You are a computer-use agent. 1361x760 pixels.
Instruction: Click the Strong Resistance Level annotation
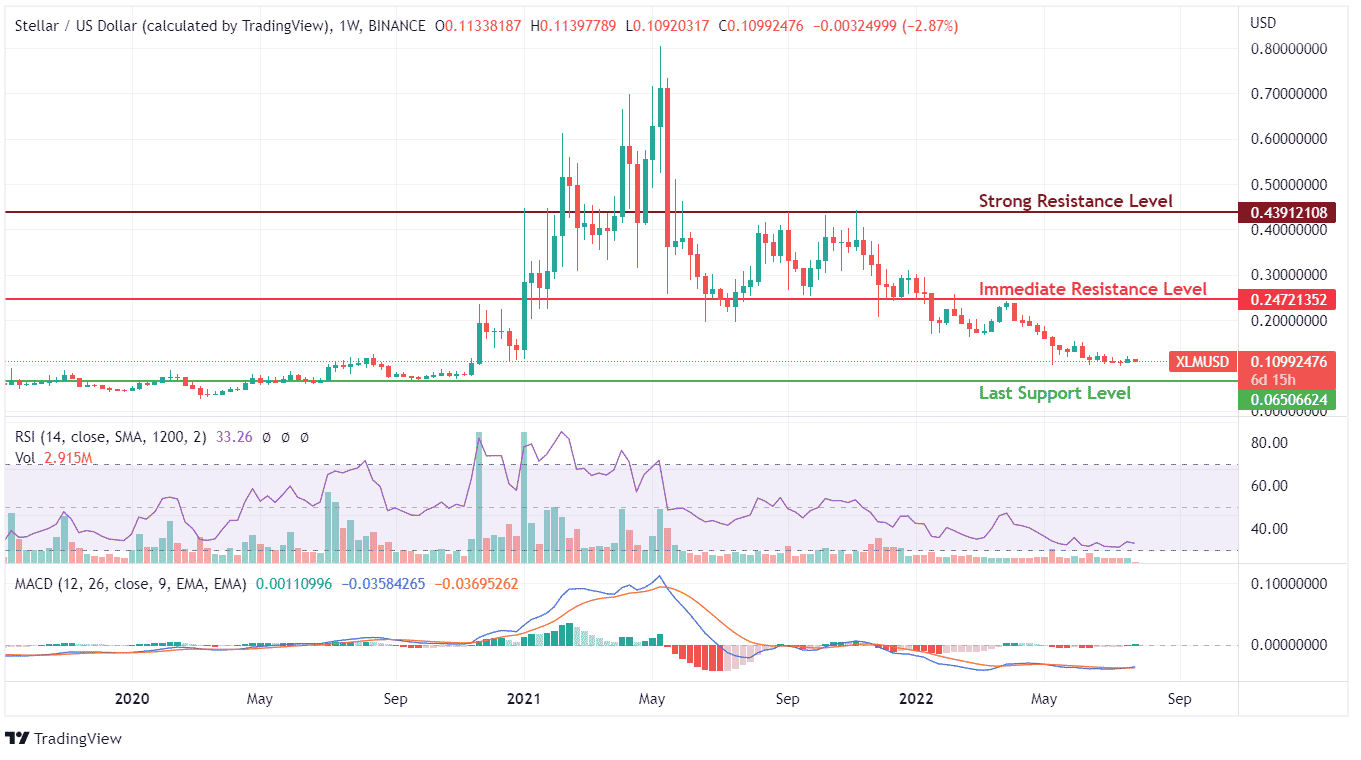point(1075,201)
